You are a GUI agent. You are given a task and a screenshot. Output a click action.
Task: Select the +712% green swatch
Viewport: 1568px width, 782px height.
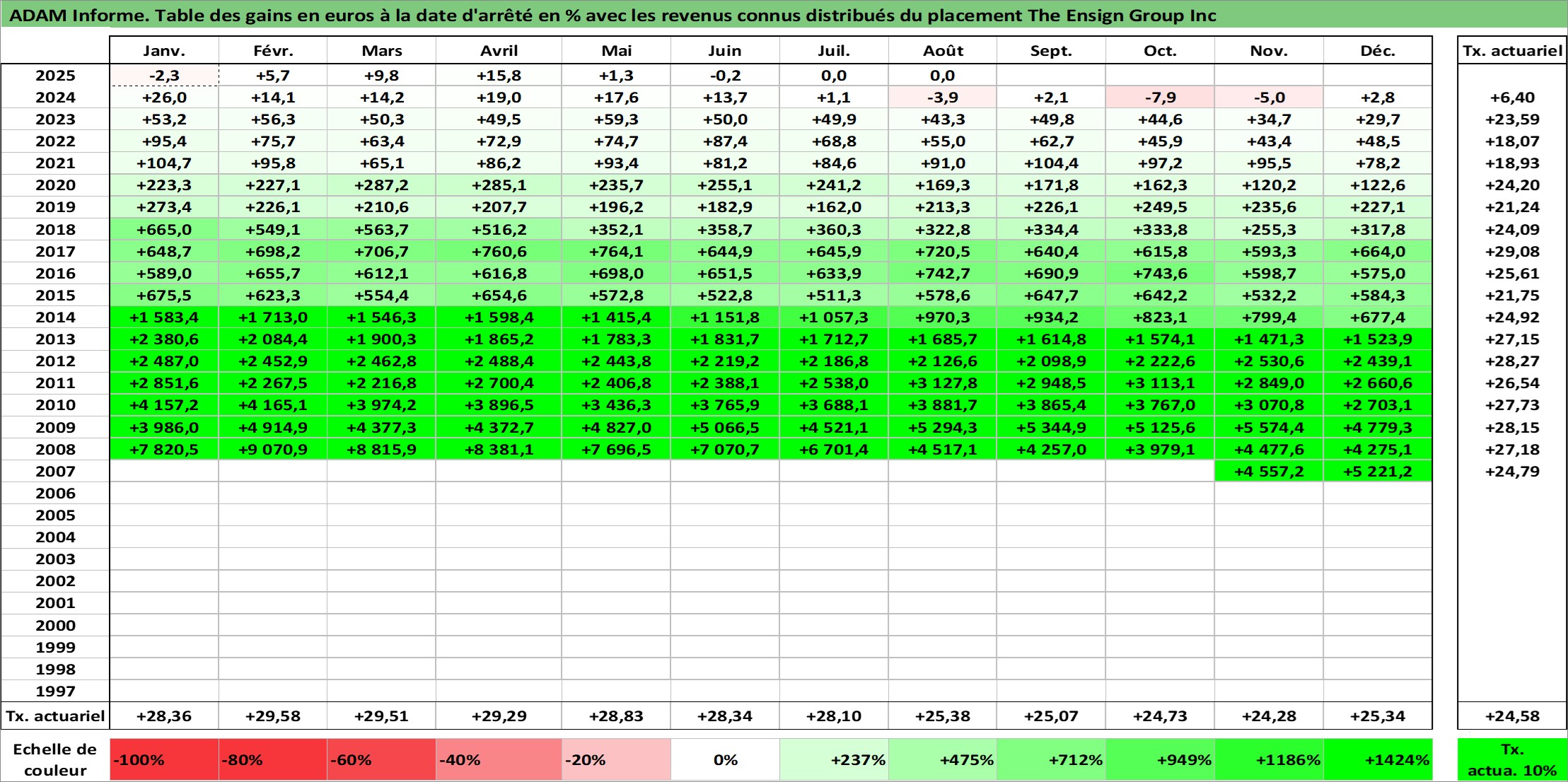click(1051, 760)
